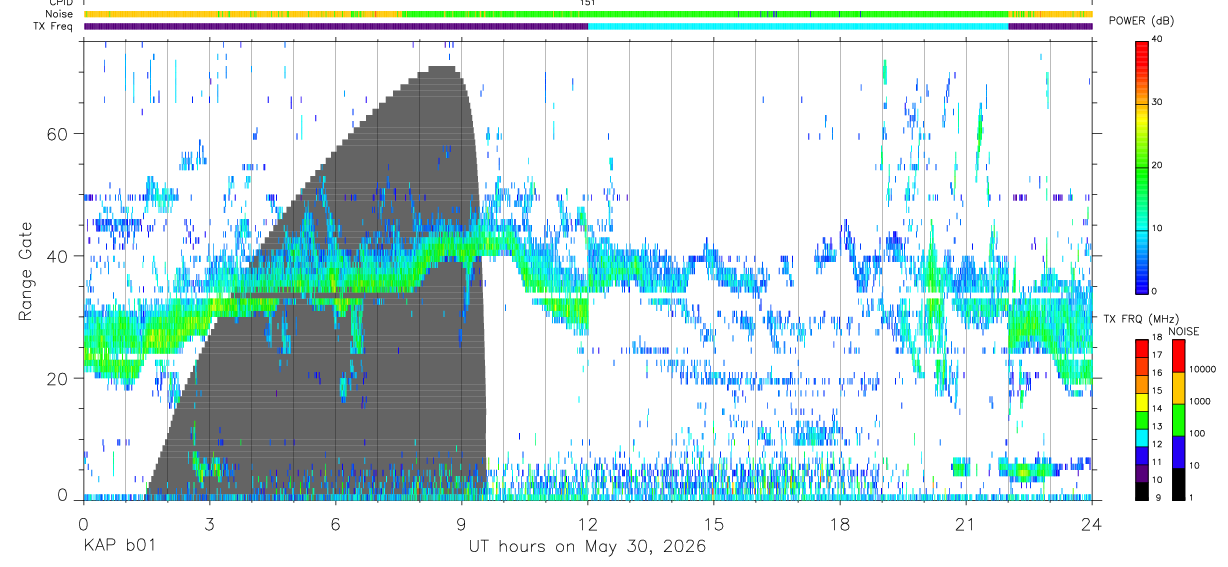This screenshot has width=1228, height=567.
Task: Click the "100" label on the NOISE scale
Action: click(x=1197, y=433)
